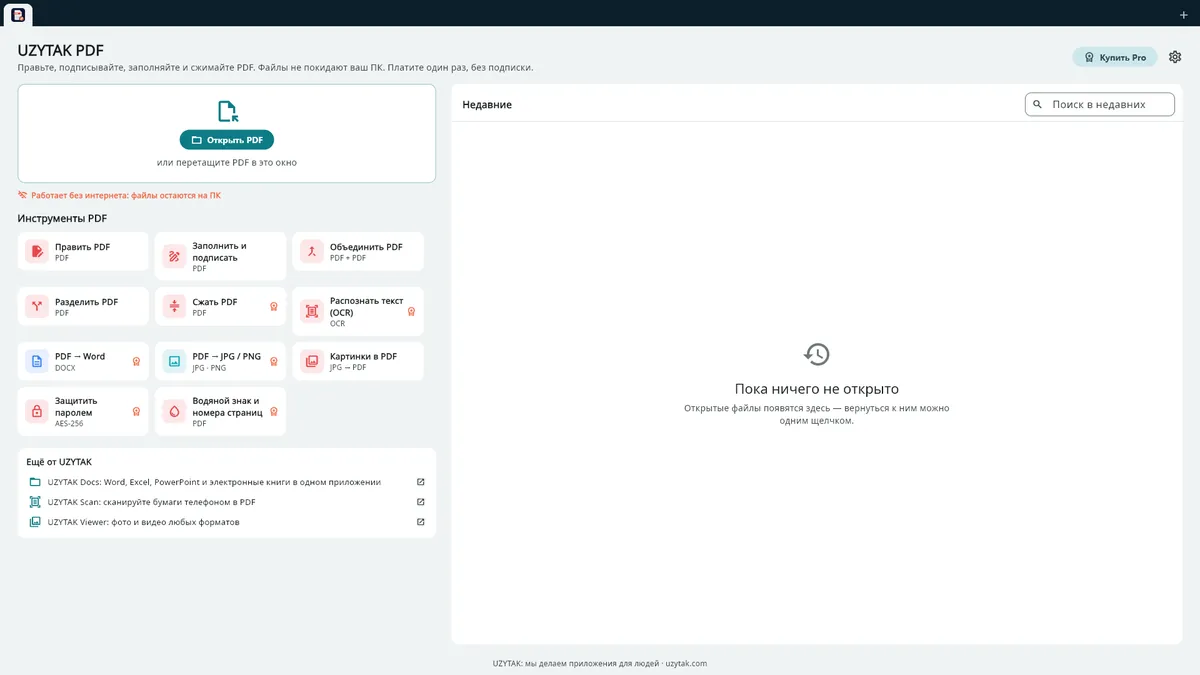Open the Разделить PDF tool
1200x675 pixels.
[83, 306]
